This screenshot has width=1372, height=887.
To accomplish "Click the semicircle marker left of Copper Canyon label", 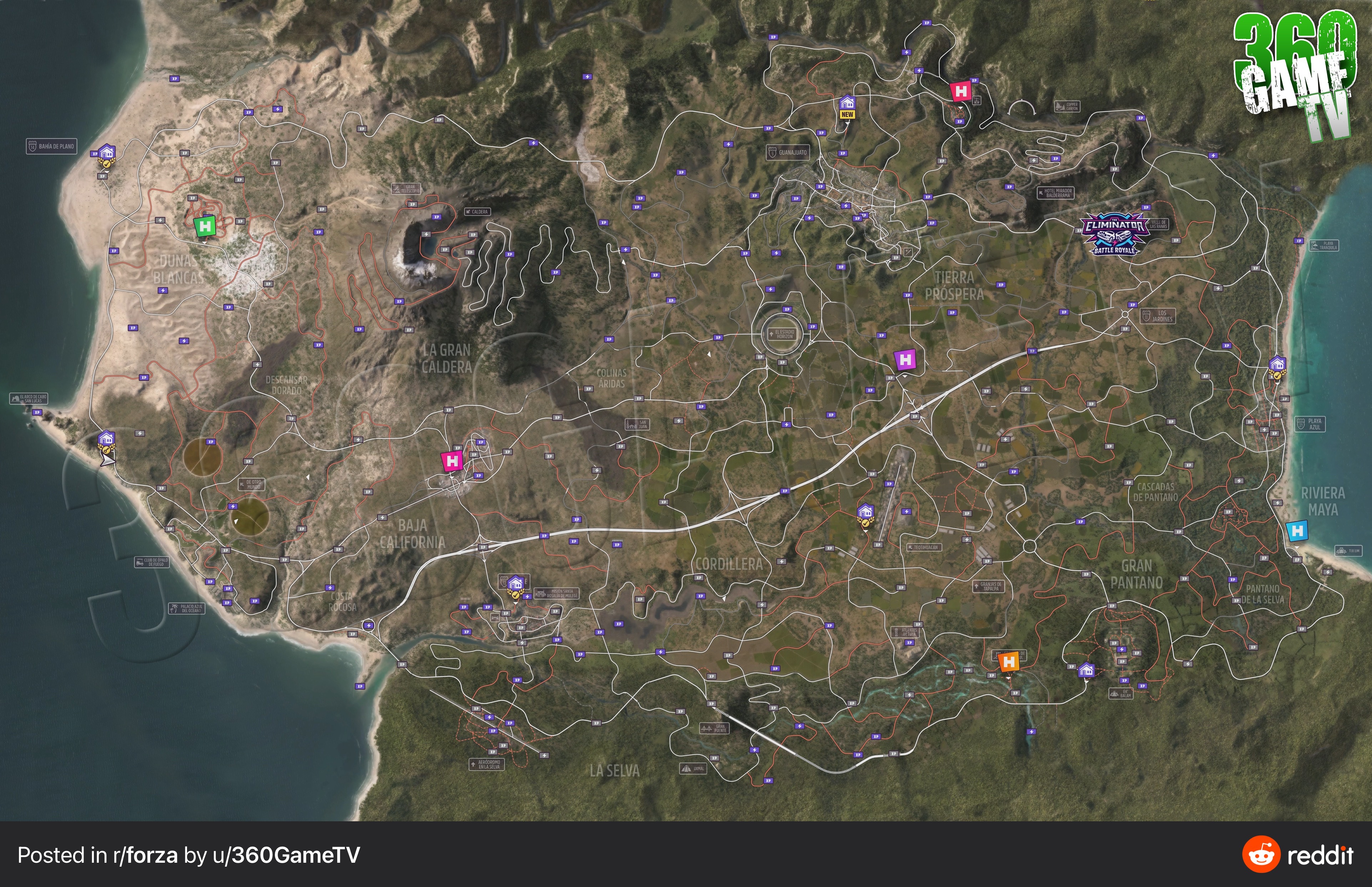I will pos(1022,108).
